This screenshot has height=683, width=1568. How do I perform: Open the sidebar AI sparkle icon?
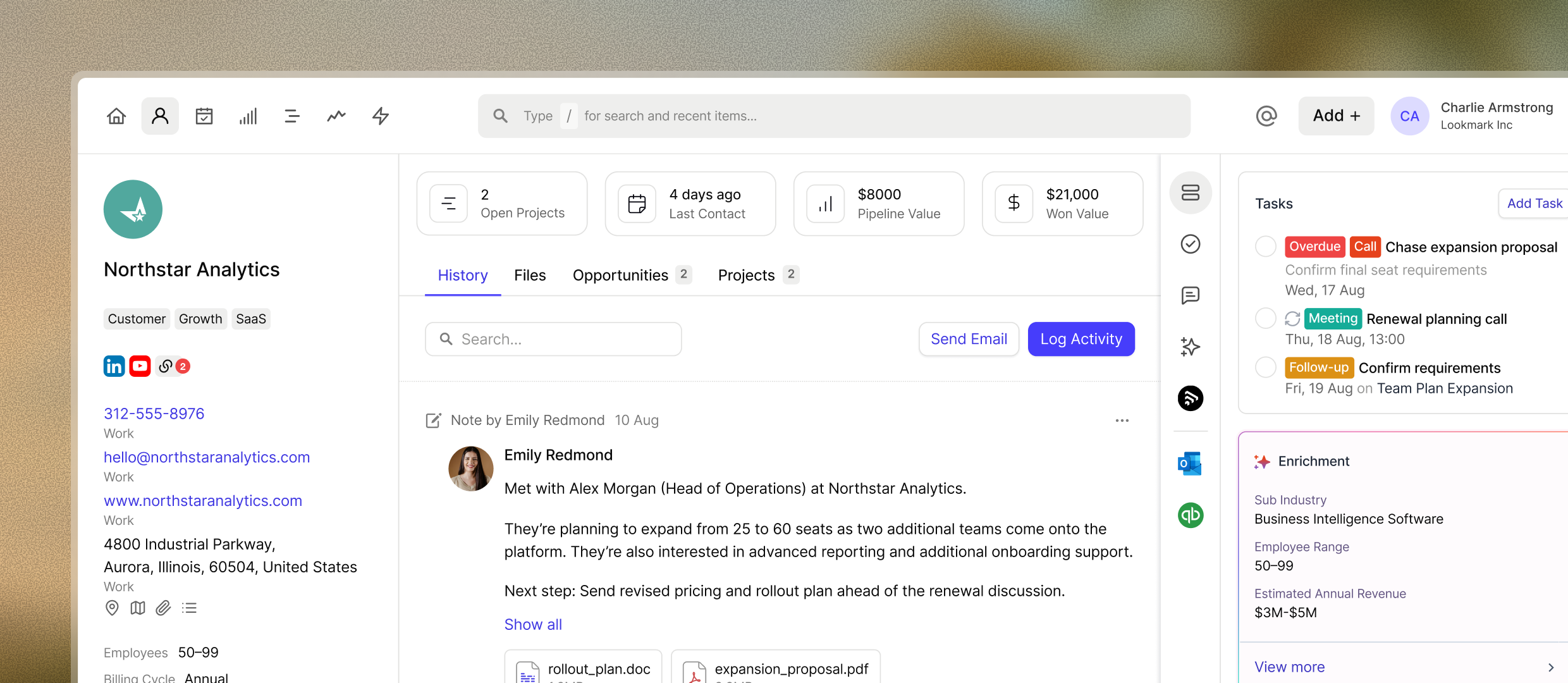pos(1191,347)
